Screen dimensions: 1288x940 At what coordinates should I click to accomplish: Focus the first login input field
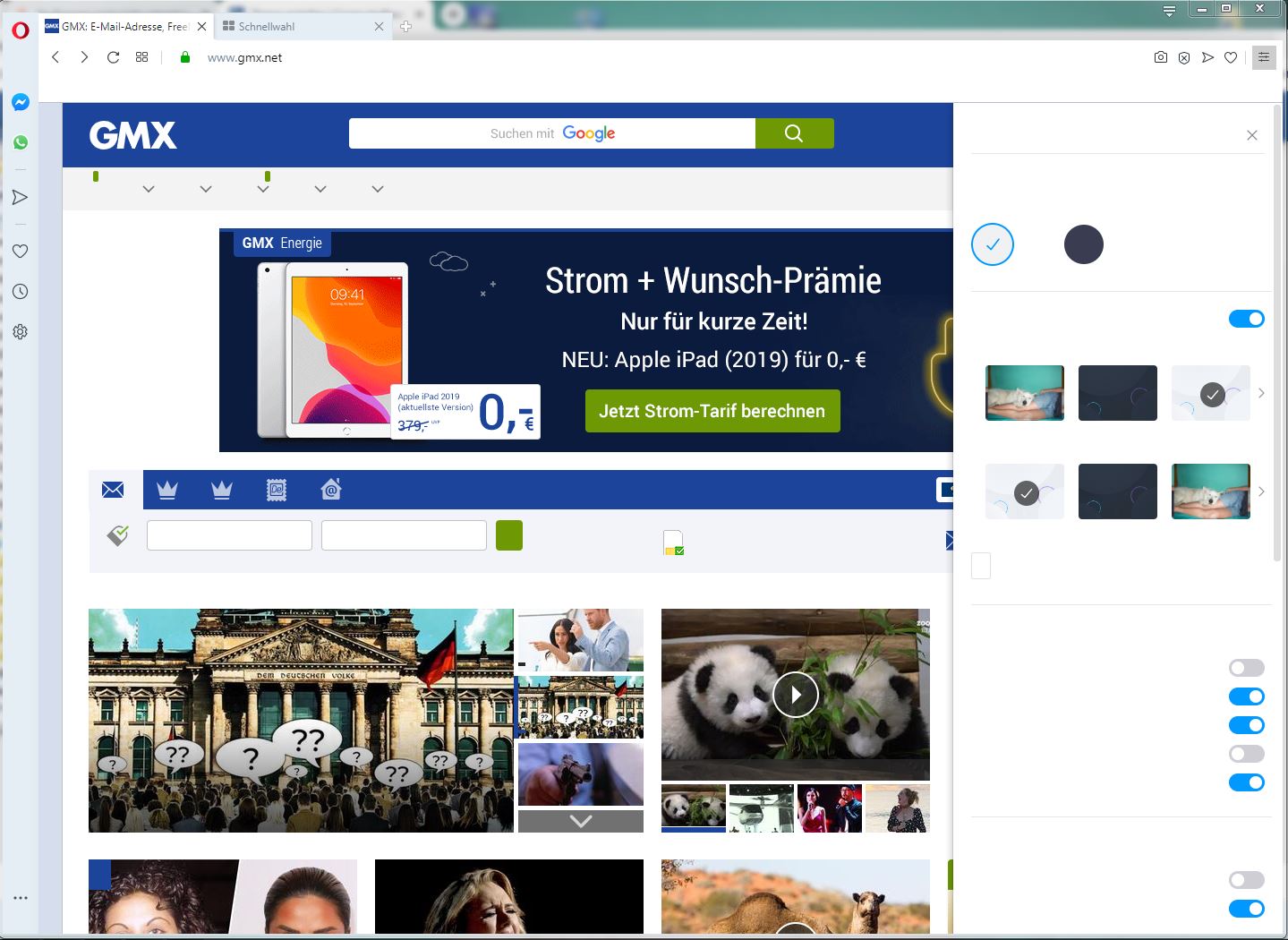tap(229, 535)
